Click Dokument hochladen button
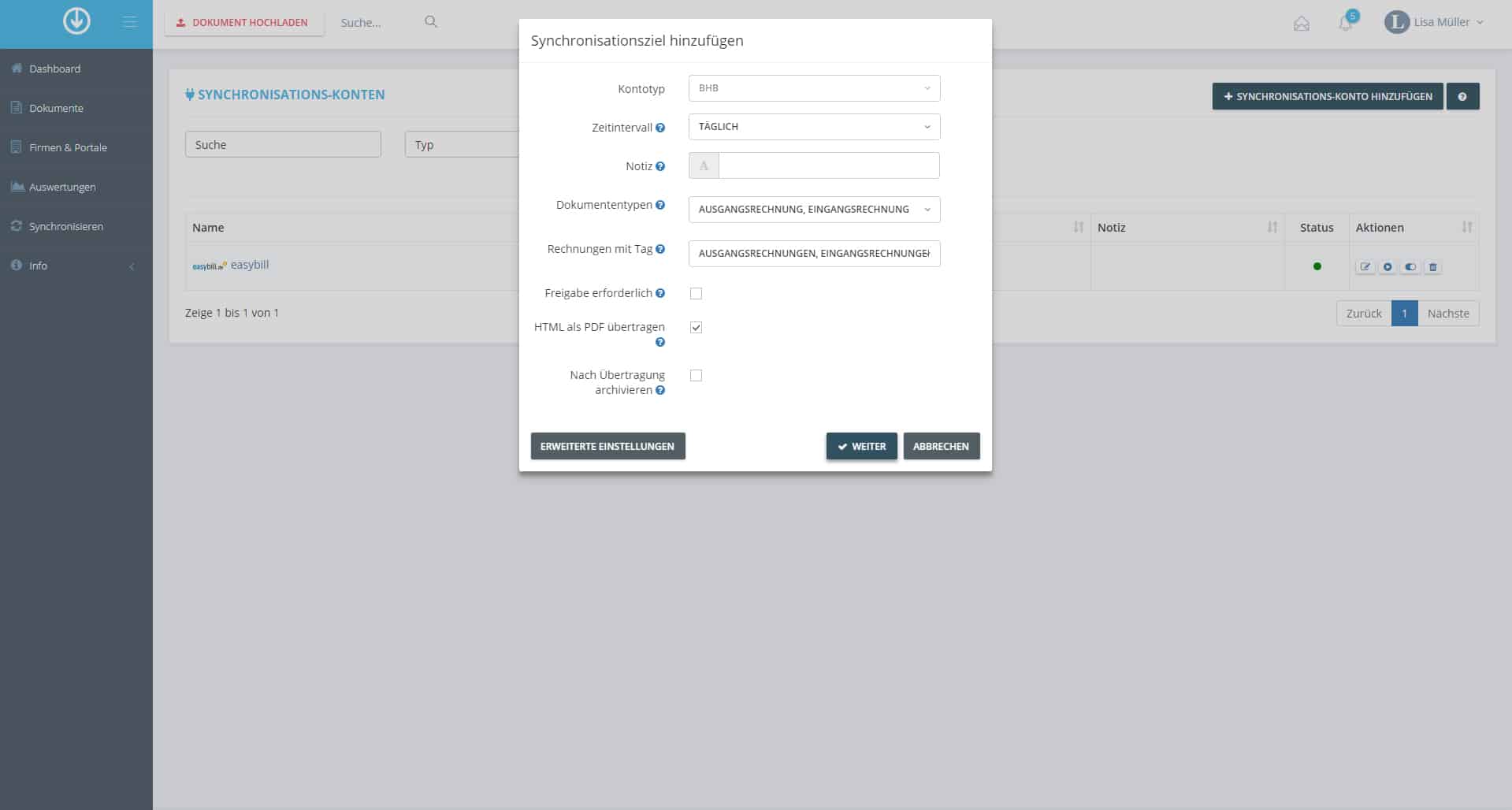This screenshot has height=810, width=1512. click(244, 22)
